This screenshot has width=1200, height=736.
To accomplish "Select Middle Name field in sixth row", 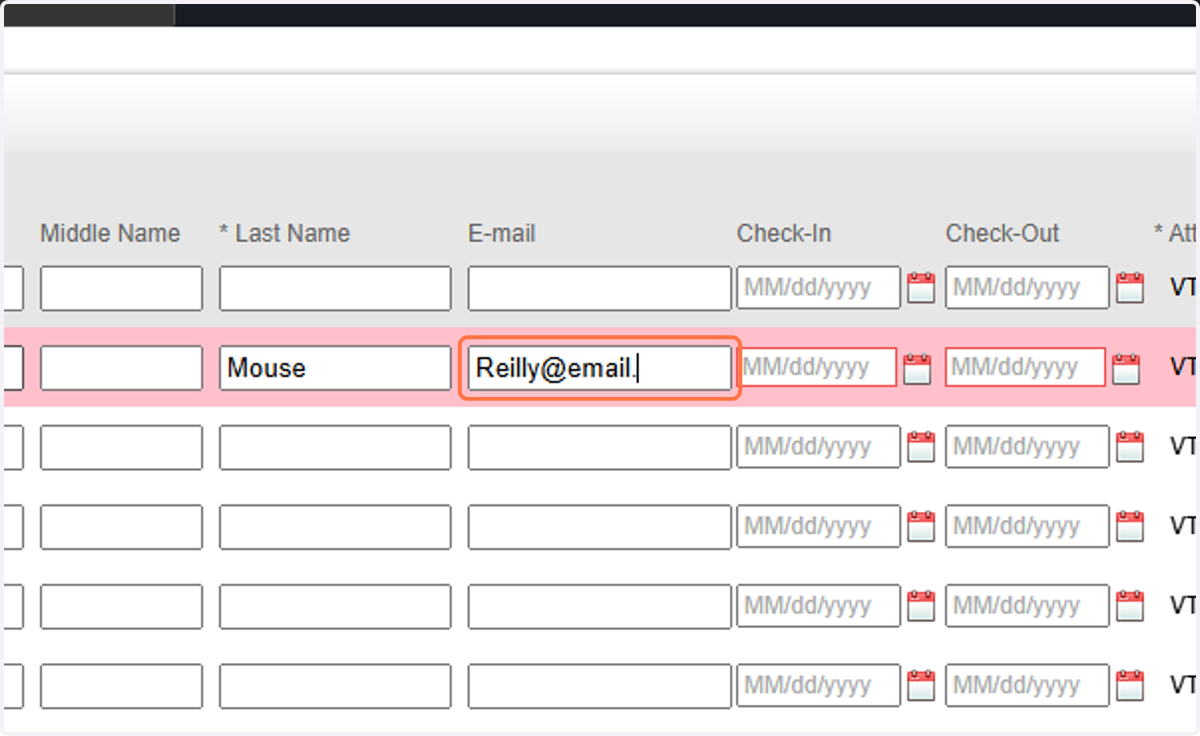I will tap(121, 686).
